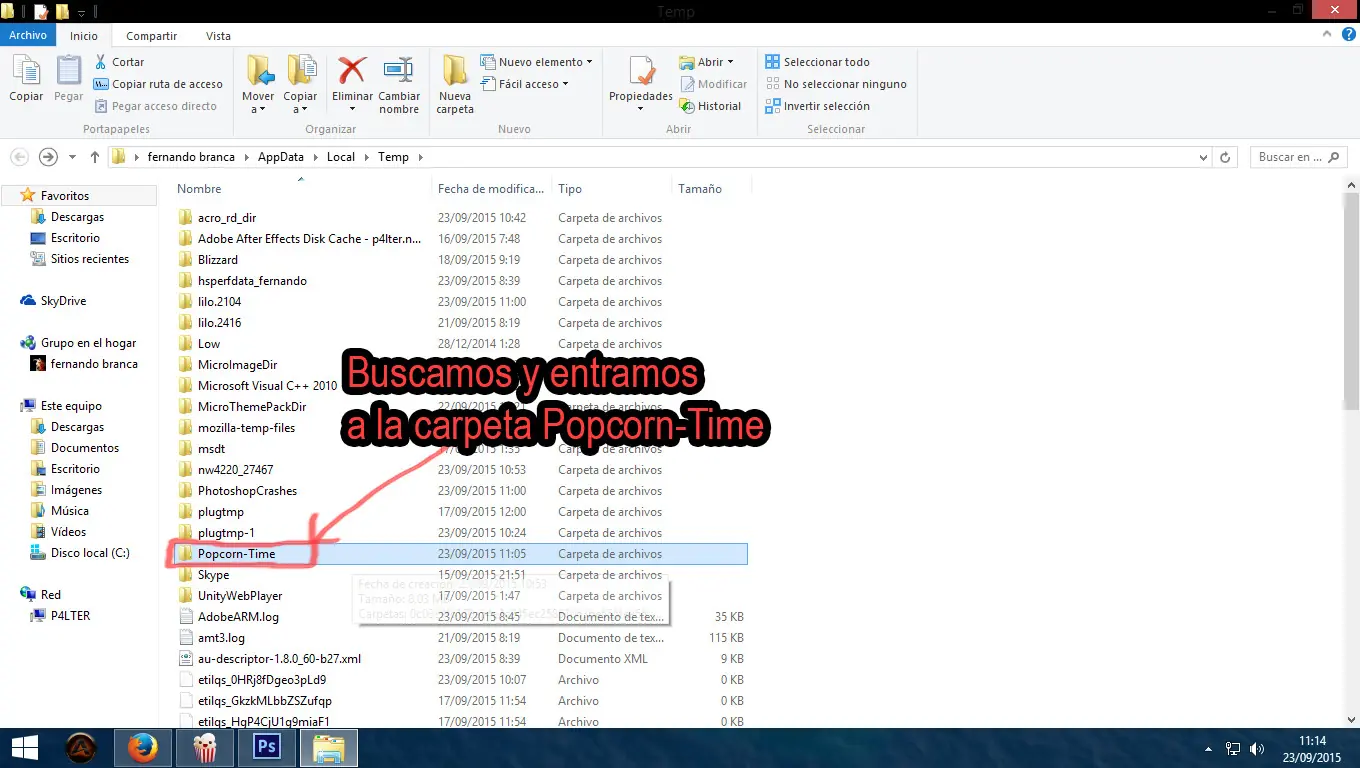The height and width of the screenshot is (768, 1360).
Task: Select Descargas under Favoritos
Action: (x=77, y=217)
